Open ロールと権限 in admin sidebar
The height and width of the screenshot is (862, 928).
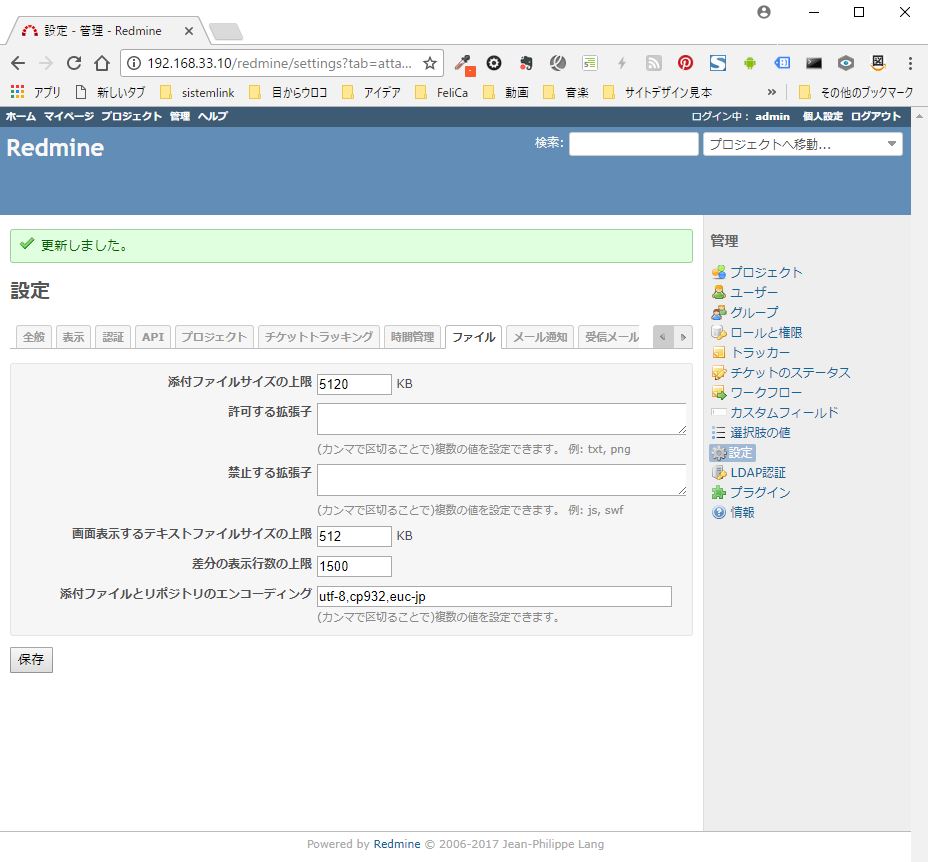click(766, 333)
